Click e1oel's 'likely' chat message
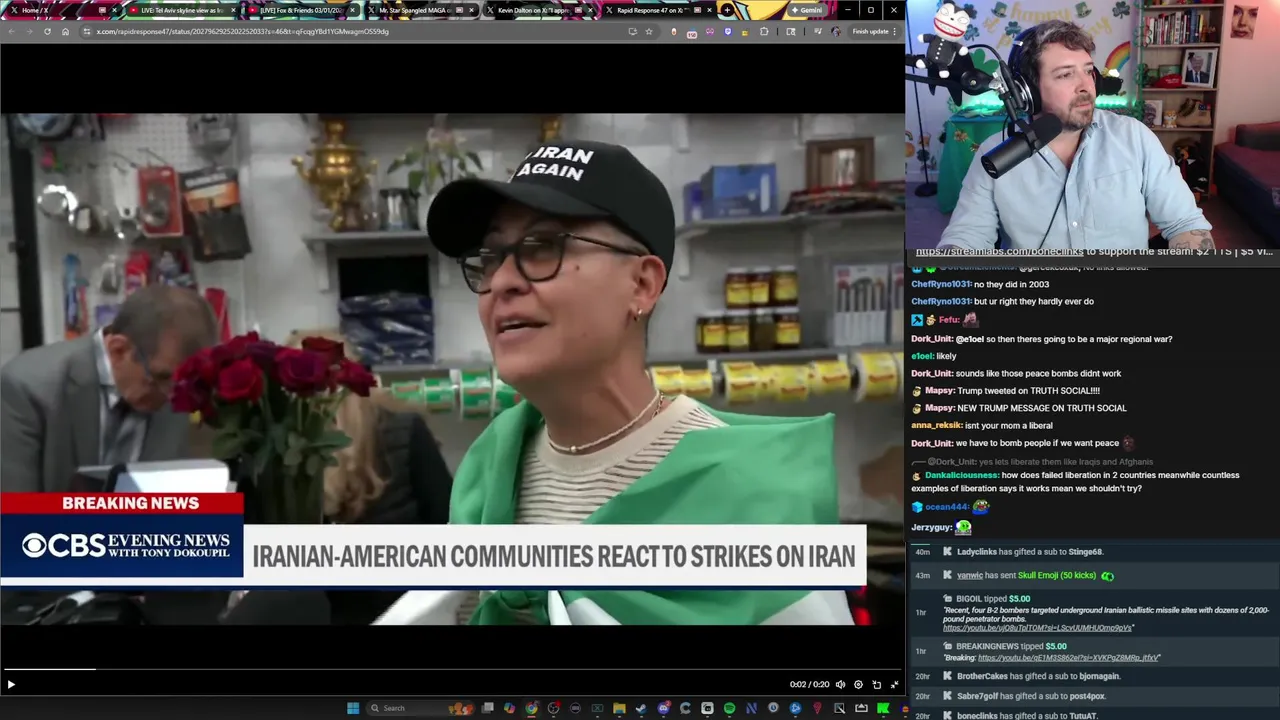1280x720 pixels. (x=933, y=356)
